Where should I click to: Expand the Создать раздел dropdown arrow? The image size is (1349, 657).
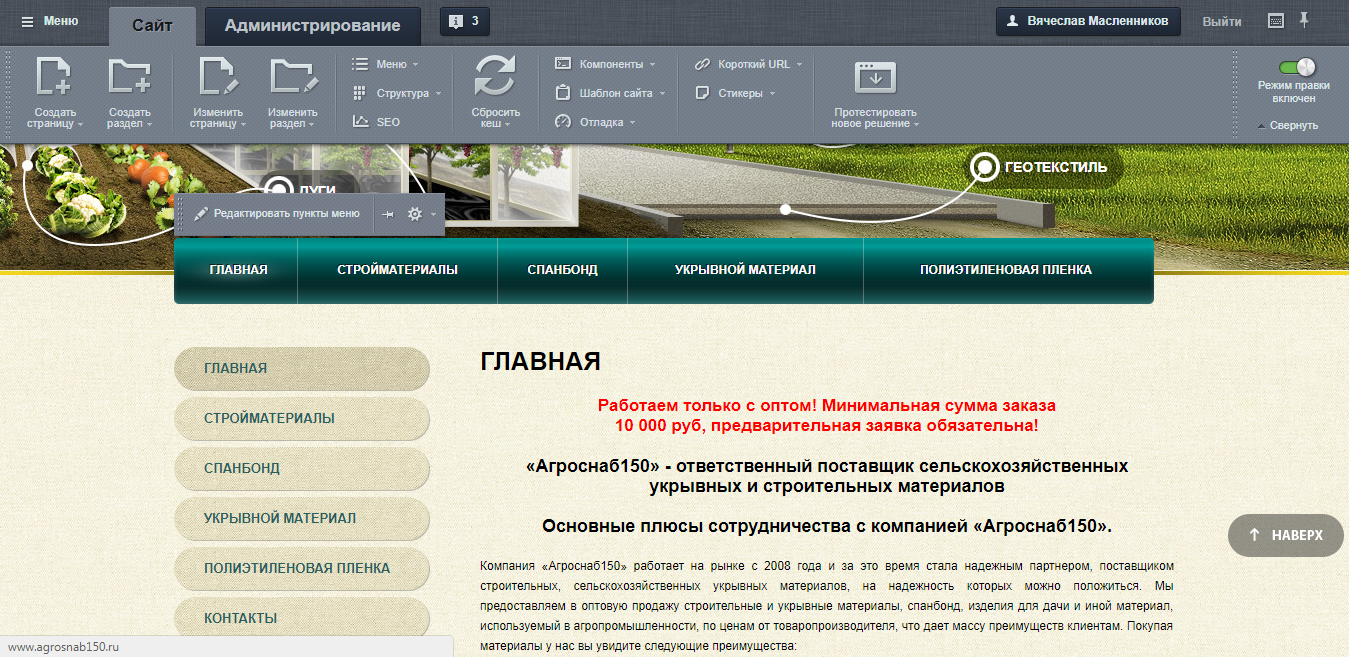pyautogui.click(x=149, y=125)
